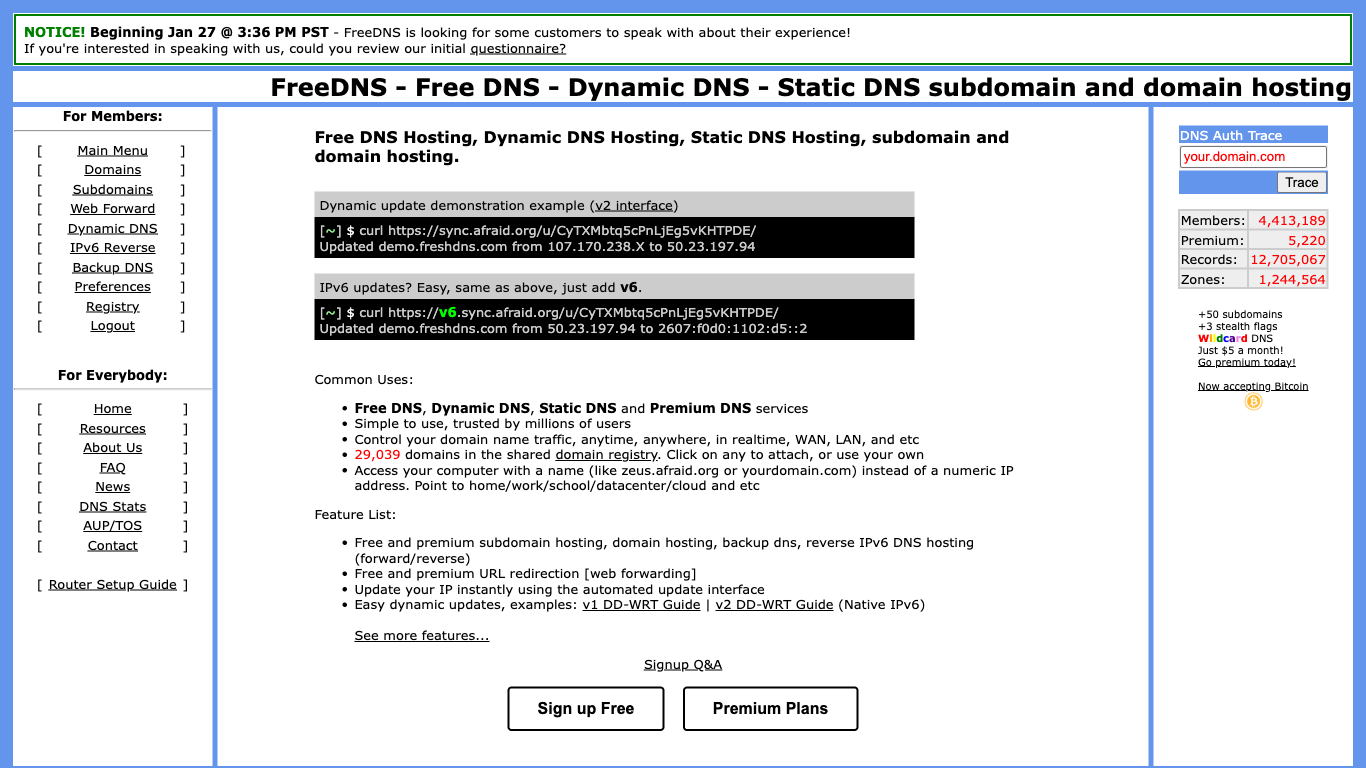Open the v1 DD-WRT Guide

(x=641, y=605)
